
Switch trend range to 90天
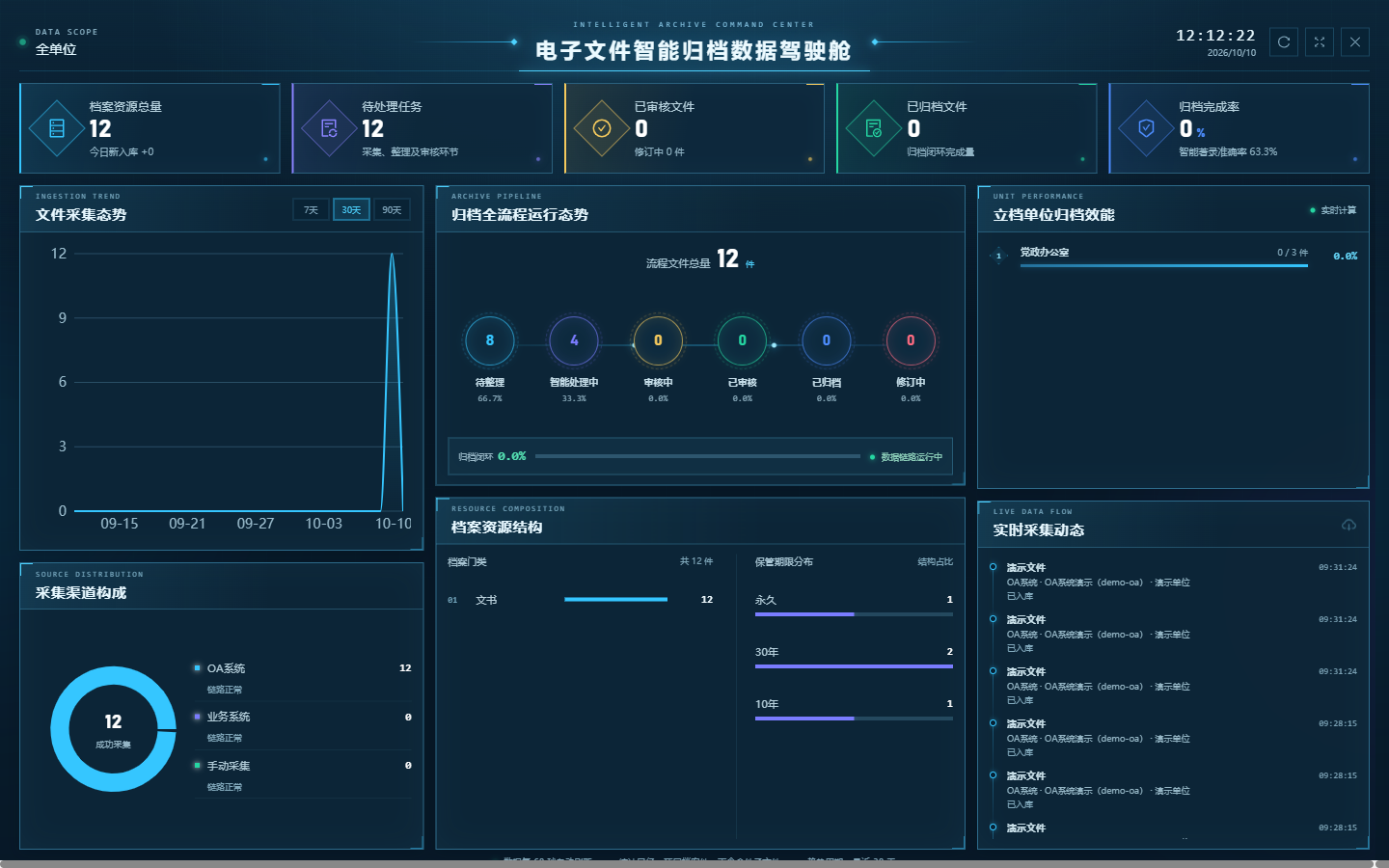click(x=392, y=209)
